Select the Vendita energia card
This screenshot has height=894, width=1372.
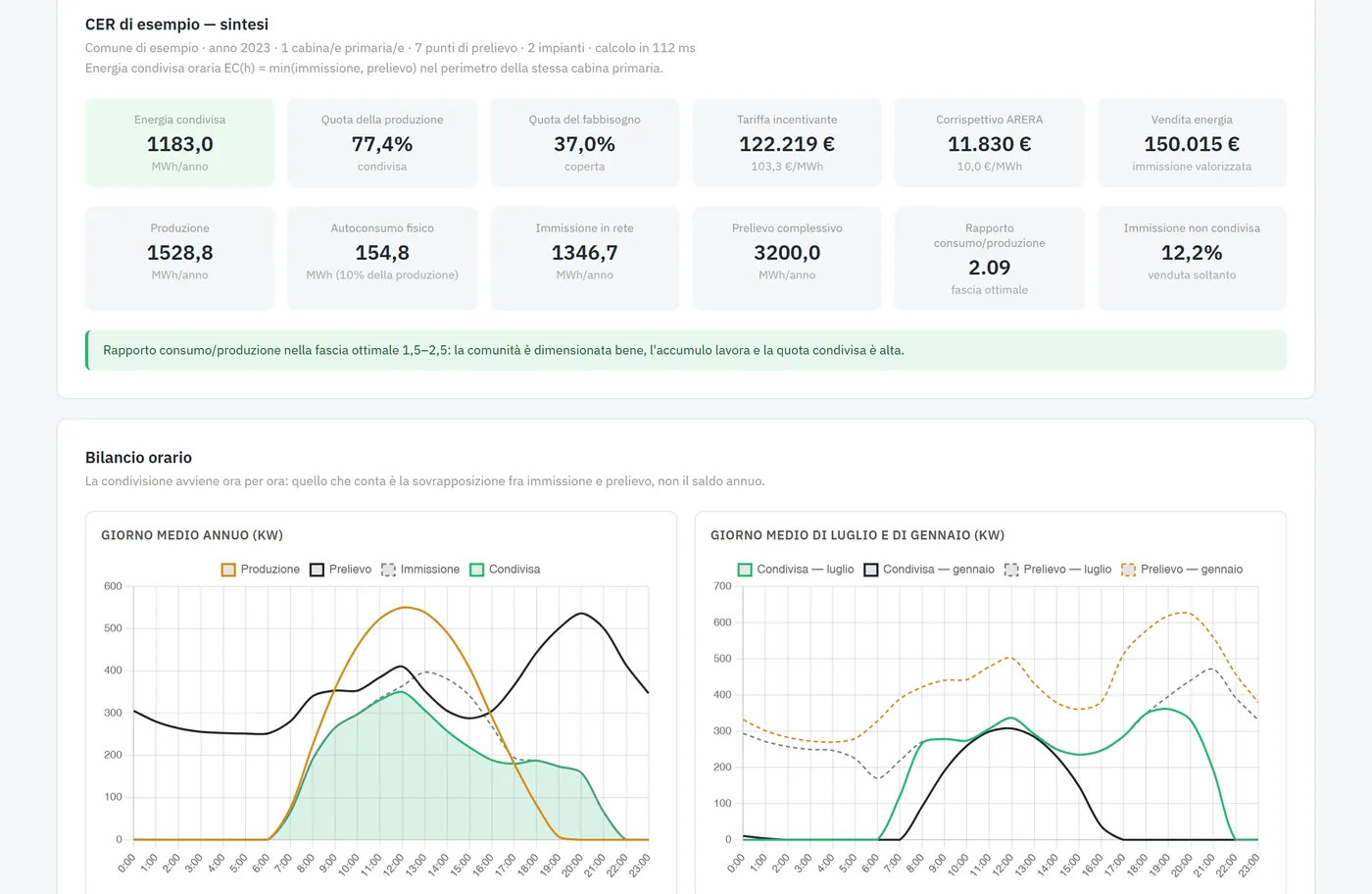tap(1192, 142)
